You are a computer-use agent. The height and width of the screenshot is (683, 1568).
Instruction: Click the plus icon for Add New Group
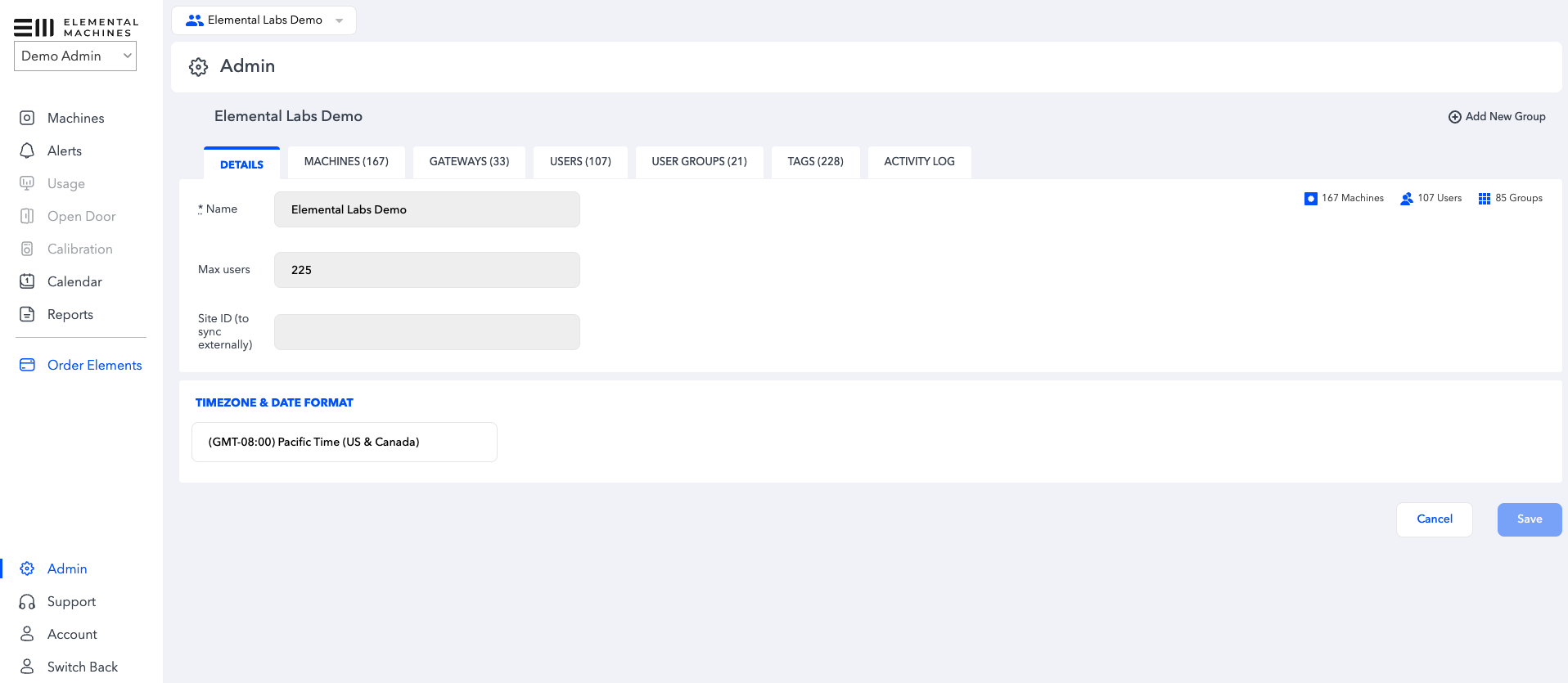(1455, 117)
